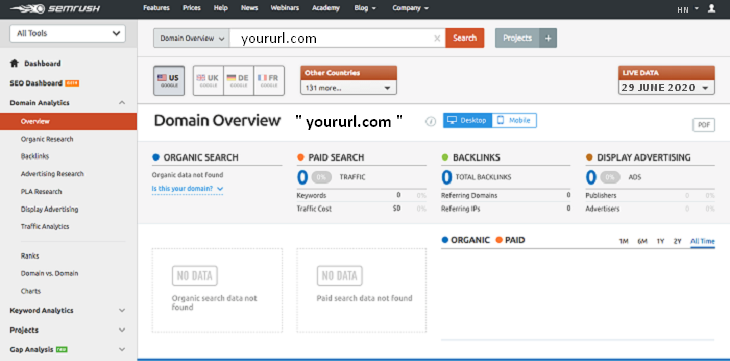
Task: Open the Help menu item
Action: (221, 8)
